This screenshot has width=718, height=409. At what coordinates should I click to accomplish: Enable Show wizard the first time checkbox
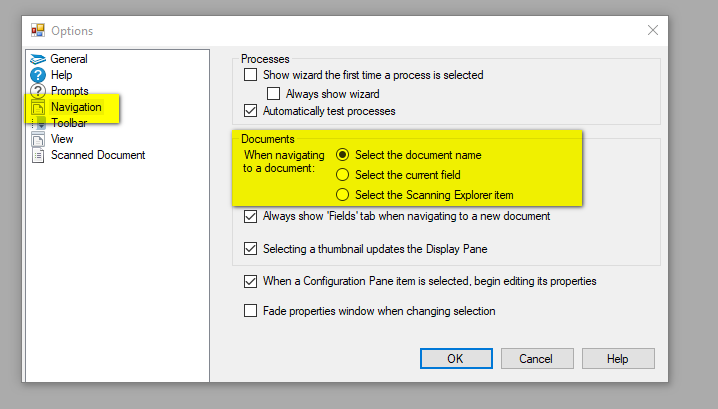[x=250, y=75]
